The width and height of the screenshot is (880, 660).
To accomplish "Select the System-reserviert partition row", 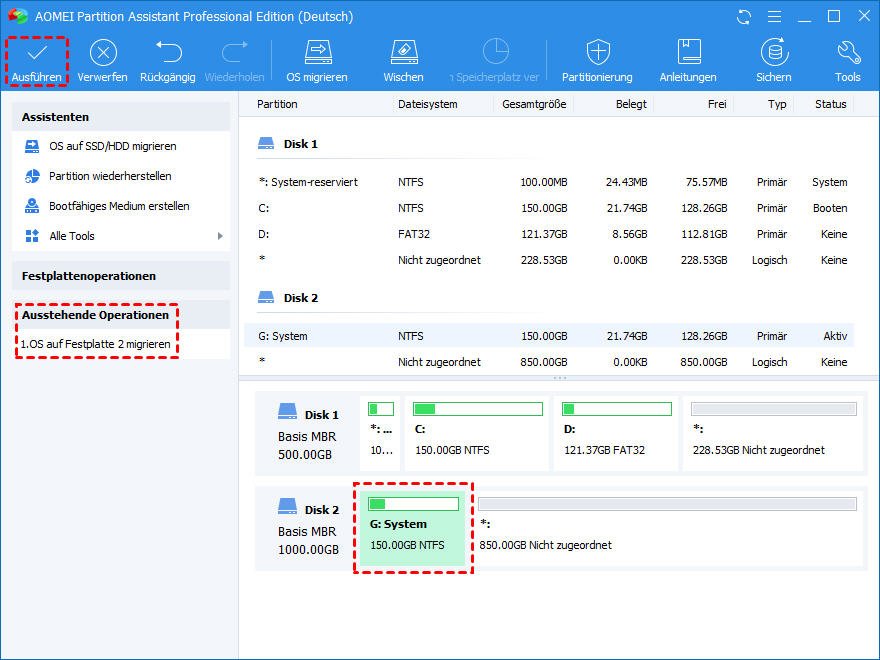I will coord(549,182).
